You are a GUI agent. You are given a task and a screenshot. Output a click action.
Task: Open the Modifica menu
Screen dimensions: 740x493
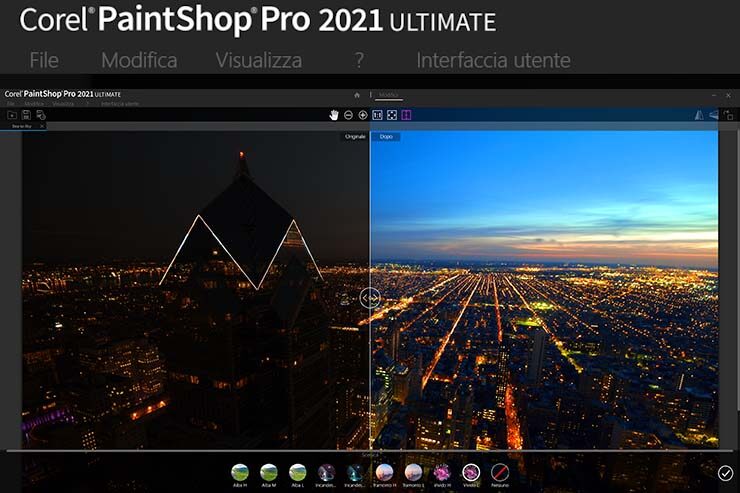click(x=139, y=60)
